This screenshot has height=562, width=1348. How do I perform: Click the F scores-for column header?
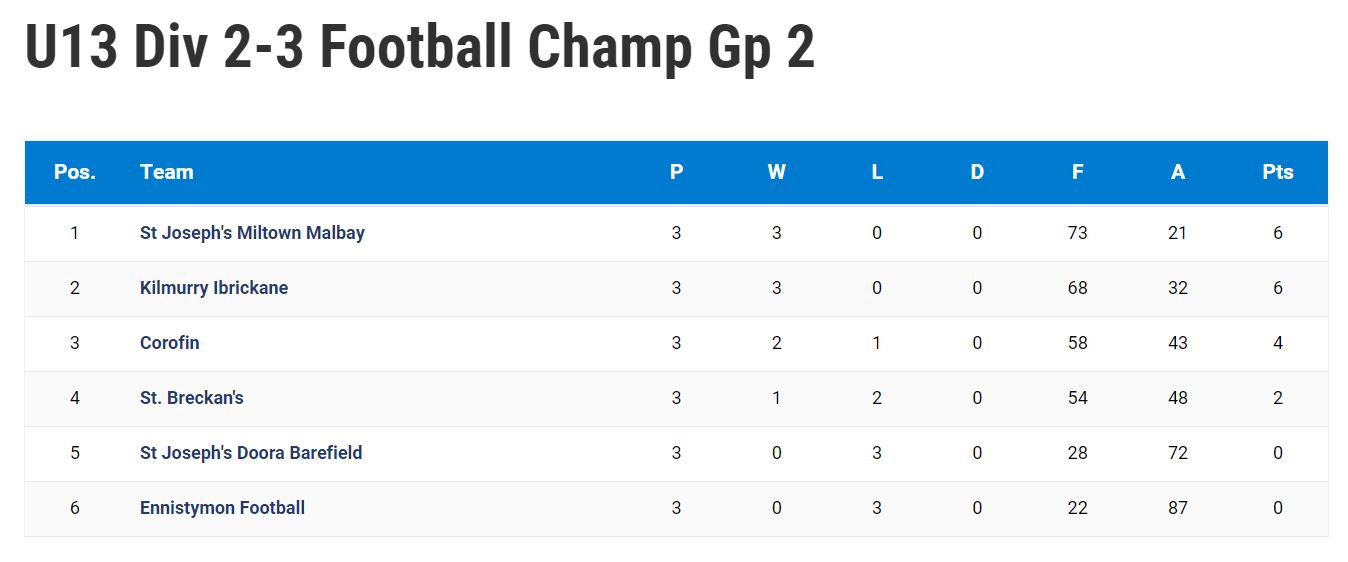coord(1077,172)
